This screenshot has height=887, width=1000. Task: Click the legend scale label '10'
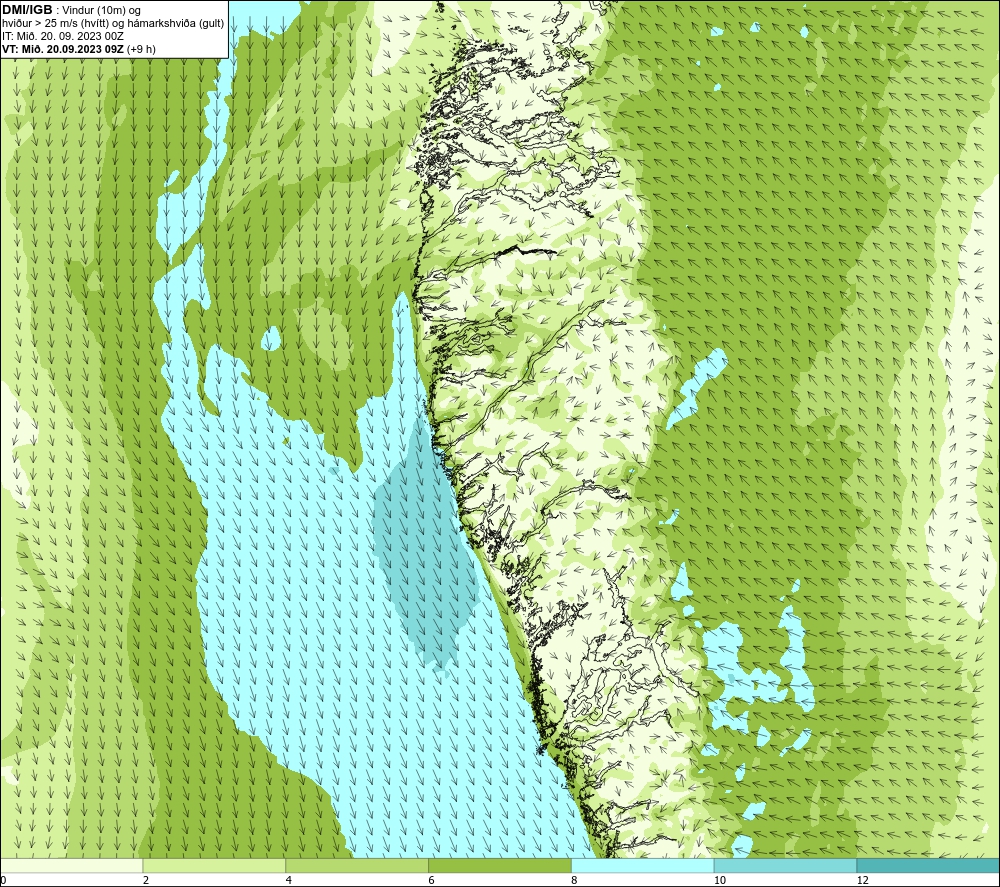[x=720, y=880]
